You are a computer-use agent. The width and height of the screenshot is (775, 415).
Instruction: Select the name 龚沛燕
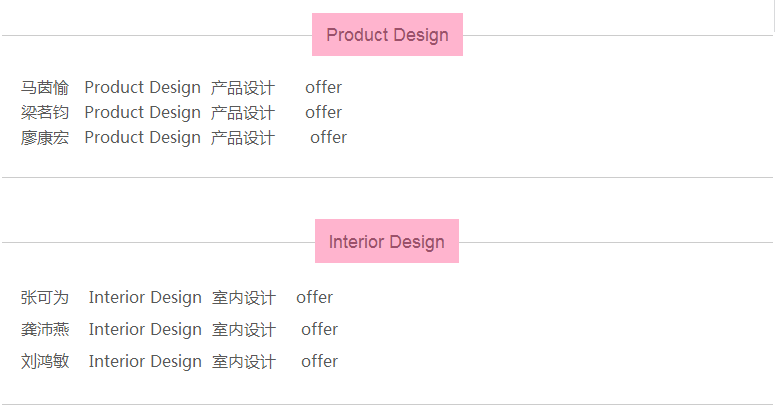pyautogui.click(x=45, y=330)
